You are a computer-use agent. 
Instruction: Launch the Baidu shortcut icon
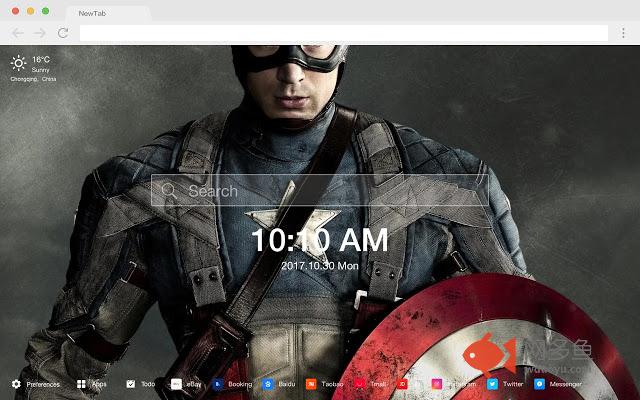268,384
